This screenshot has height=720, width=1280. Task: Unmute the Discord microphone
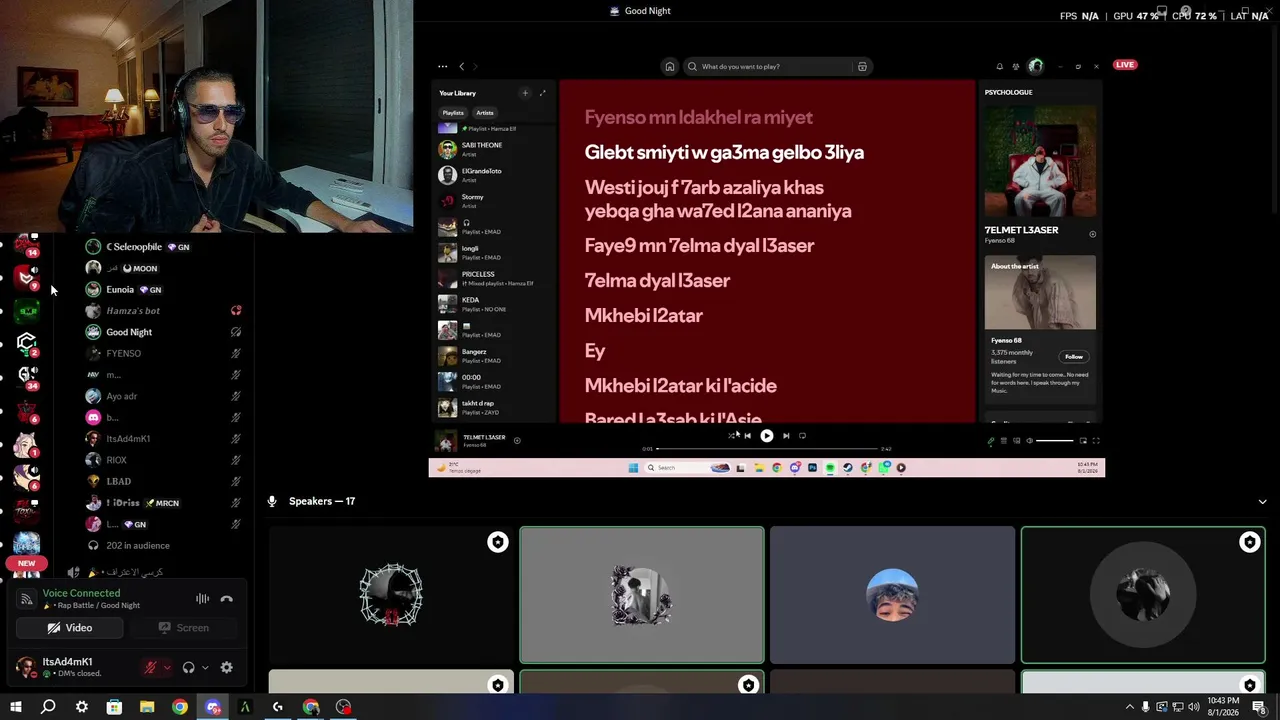[x=151, y=668]
